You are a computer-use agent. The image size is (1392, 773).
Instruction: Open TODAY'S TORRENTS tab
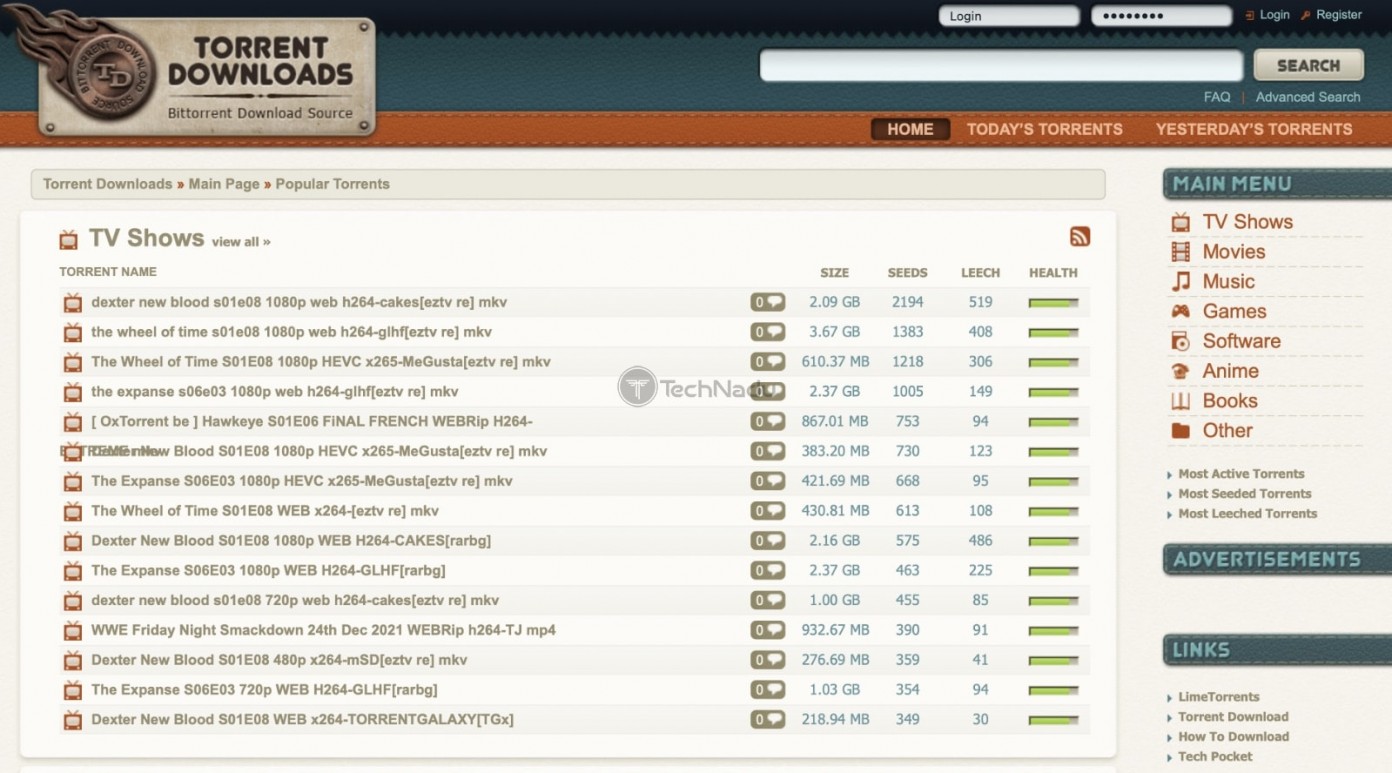pyautogui.click(x=1044, y=129)
